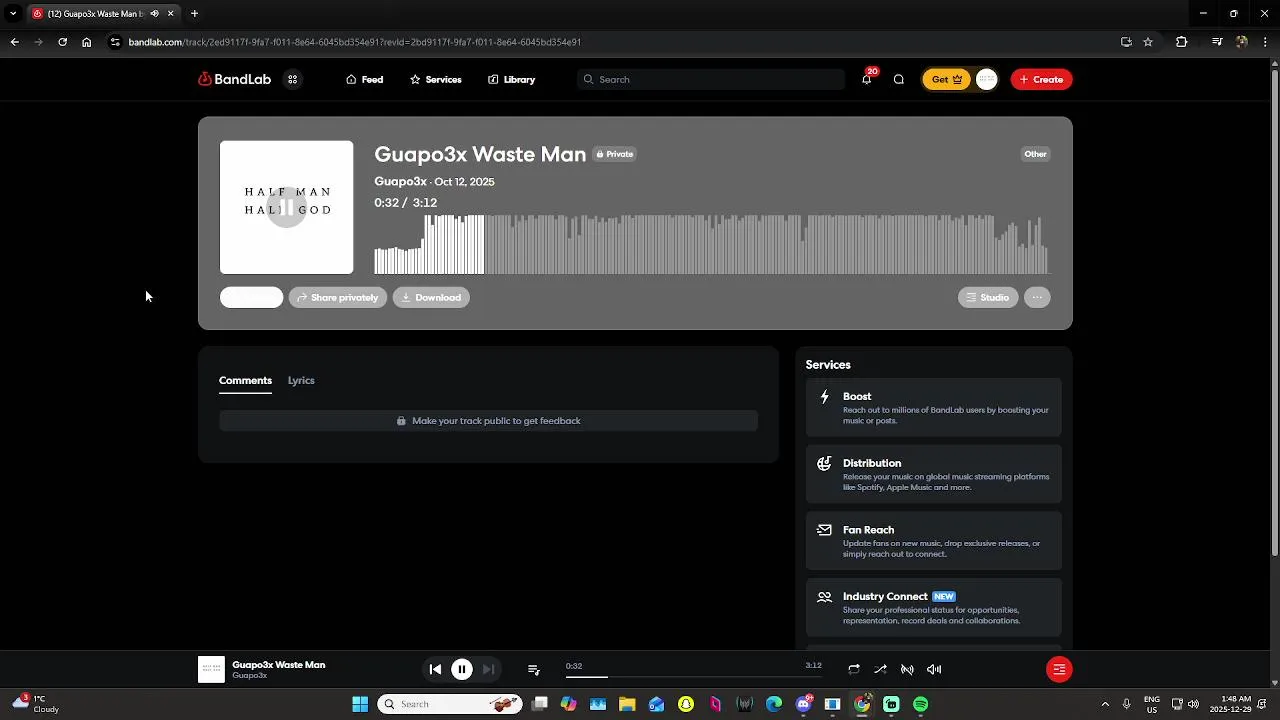
Task: Open Snapchat from the taskbar
Action: (686, 704)
